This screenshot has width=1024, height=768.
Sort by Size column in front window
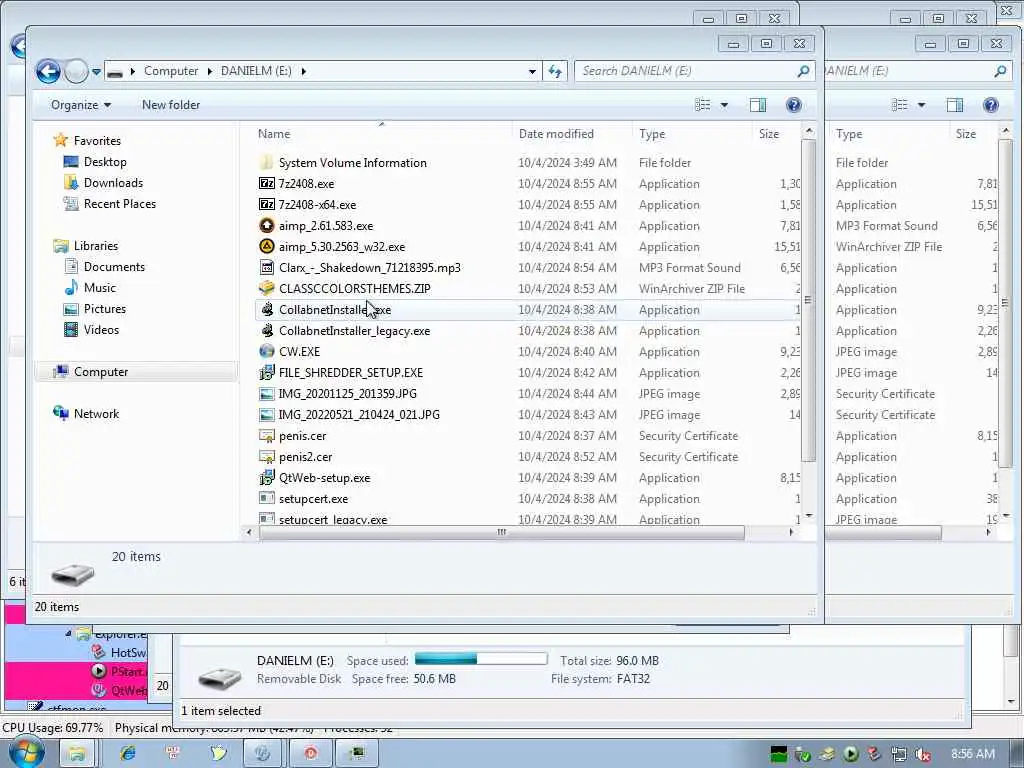click(776, 134)
